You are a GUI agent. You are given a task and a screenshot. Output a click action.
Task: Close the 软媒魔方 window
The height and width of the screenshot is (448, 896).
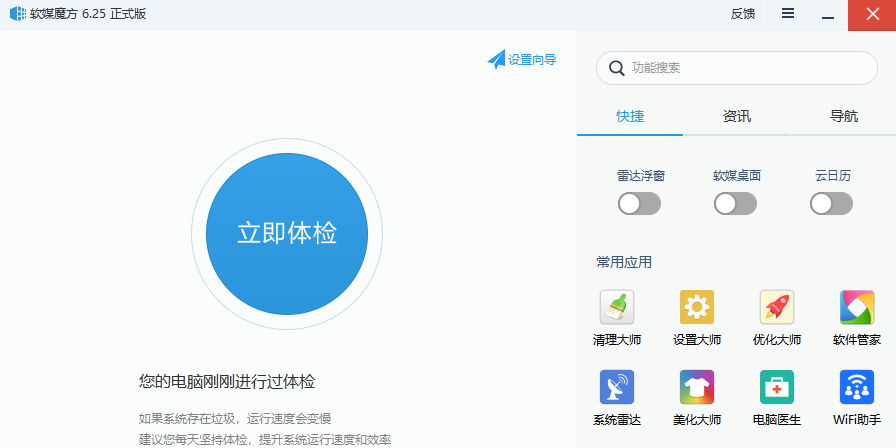tap(872, 15)
